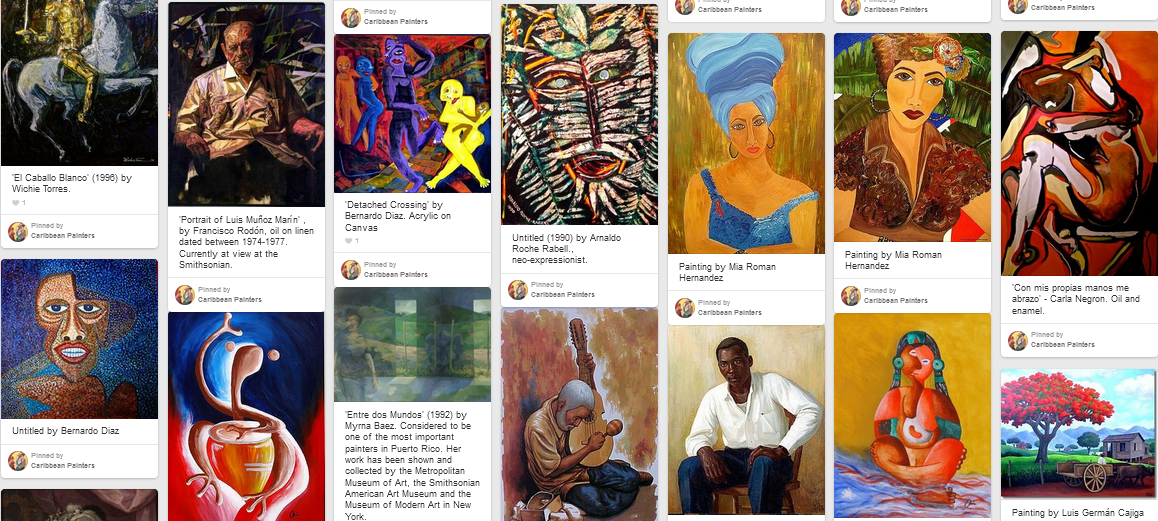1158x521 pixels.
Task: Open the blue turban woman painting
Action: pyautogui.click(x=746, y=143)
